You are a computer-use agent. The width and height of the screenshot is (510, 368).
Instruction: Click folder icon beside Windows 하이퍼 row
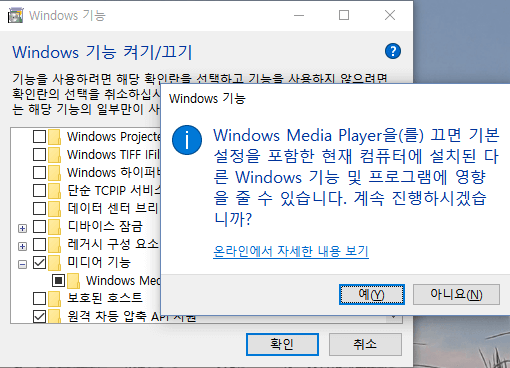(x=54, y=173)
